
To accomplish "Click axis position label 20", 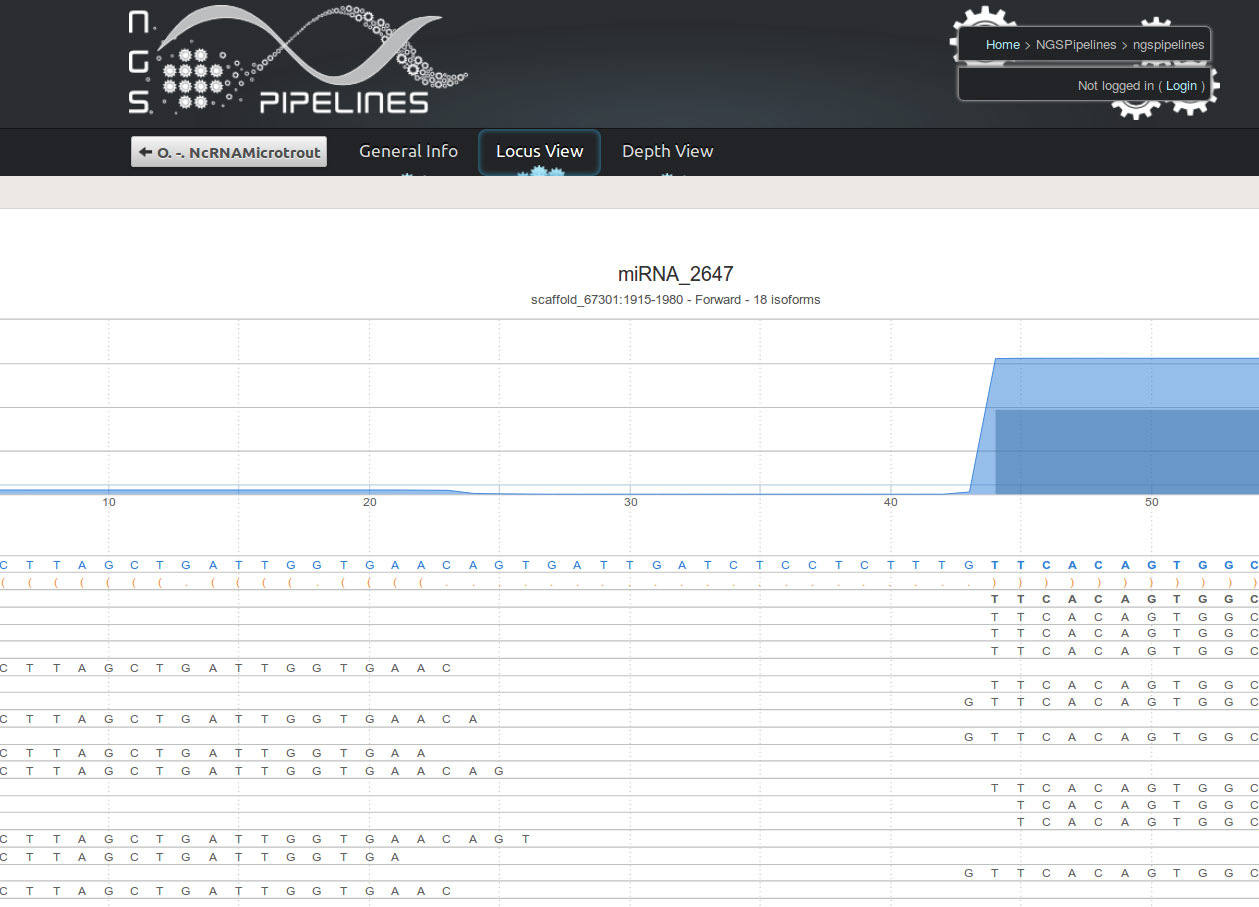I will pos(370,502).
